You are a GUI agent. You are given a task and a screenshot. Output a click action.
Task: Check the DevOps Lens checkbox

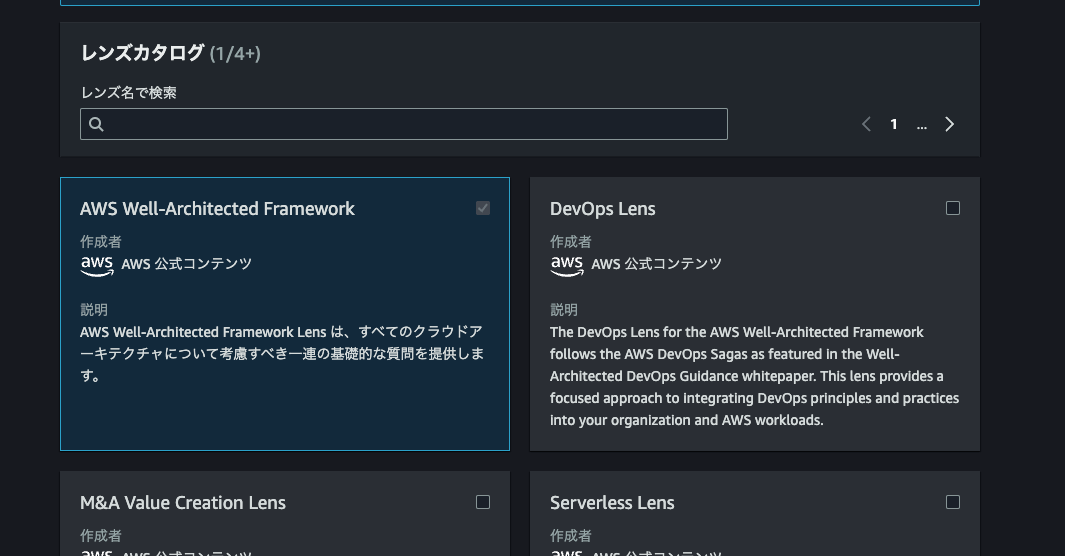(x=953, y=208)
